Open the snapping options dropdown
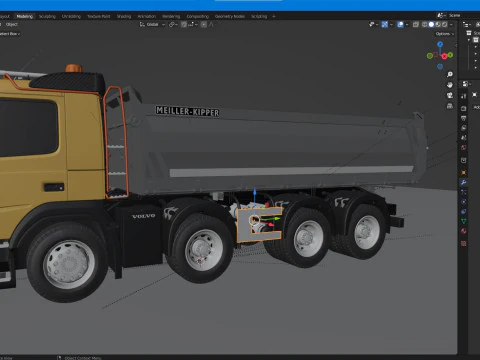The width and height of the screenshot is (480, 360). [x=193, y=24]
